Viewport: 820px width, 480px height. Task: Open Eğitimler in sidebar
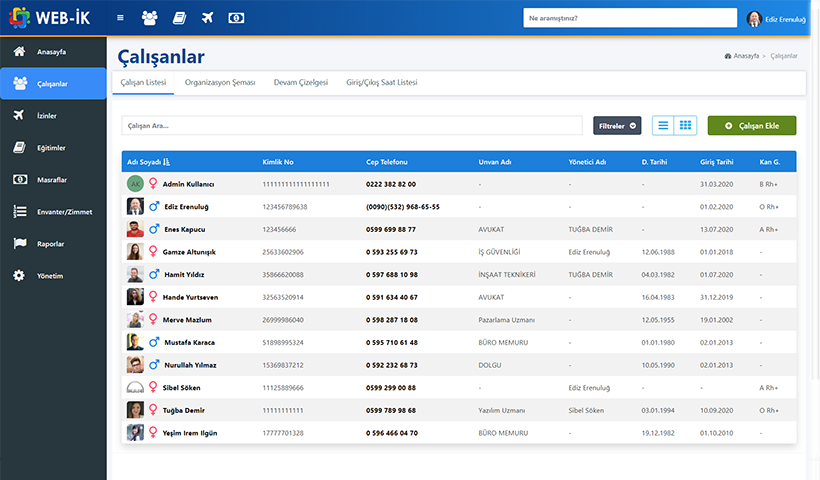[x=53, y=147]
